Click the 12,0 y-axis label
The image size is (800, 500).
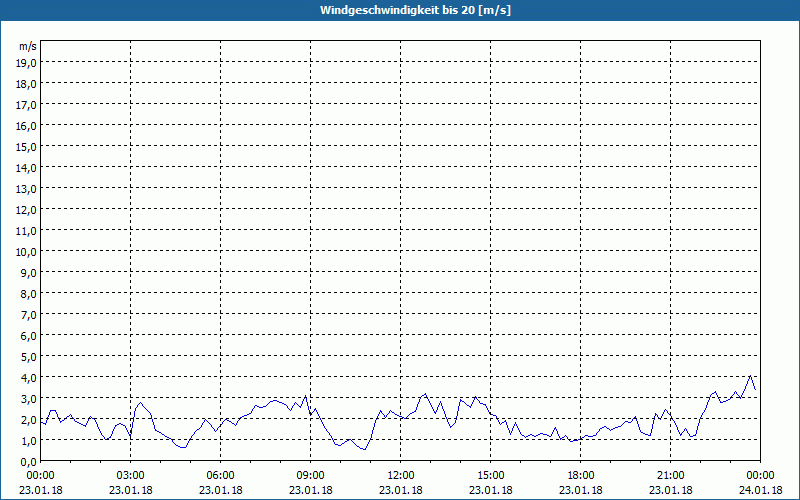(x=26, y=210)
